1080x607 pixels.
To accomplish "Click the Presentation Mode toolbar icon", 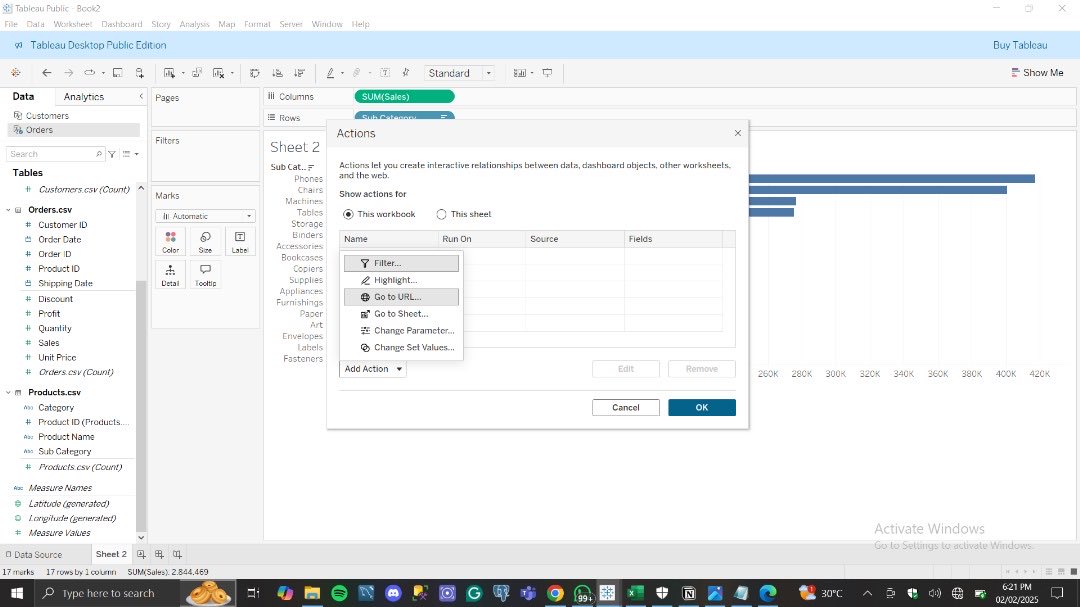I will 548,72.
